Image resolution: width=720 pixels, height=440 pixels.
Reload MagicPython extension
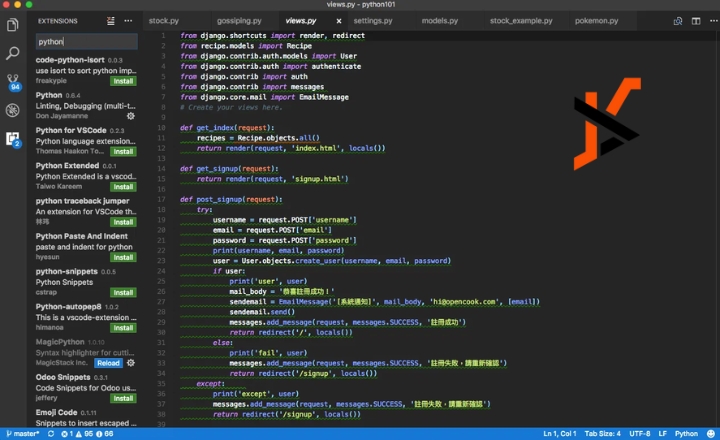pos(108,363)
